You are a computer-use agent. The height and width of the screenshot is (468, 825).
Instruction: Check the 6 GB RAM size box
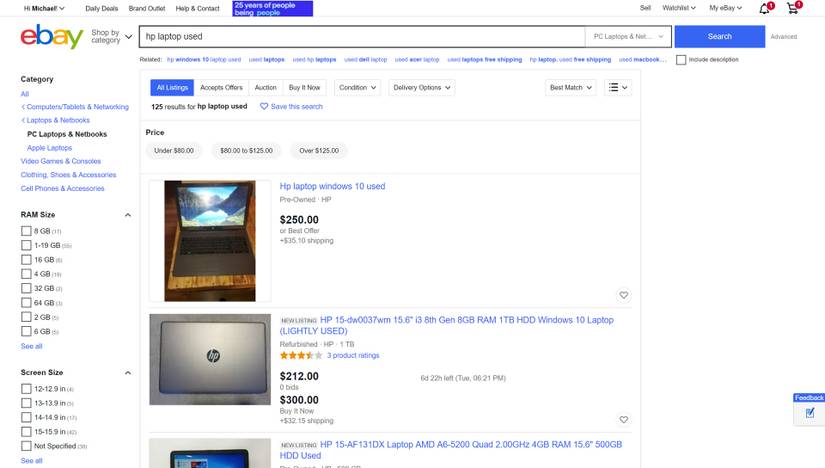click(26, 331)
